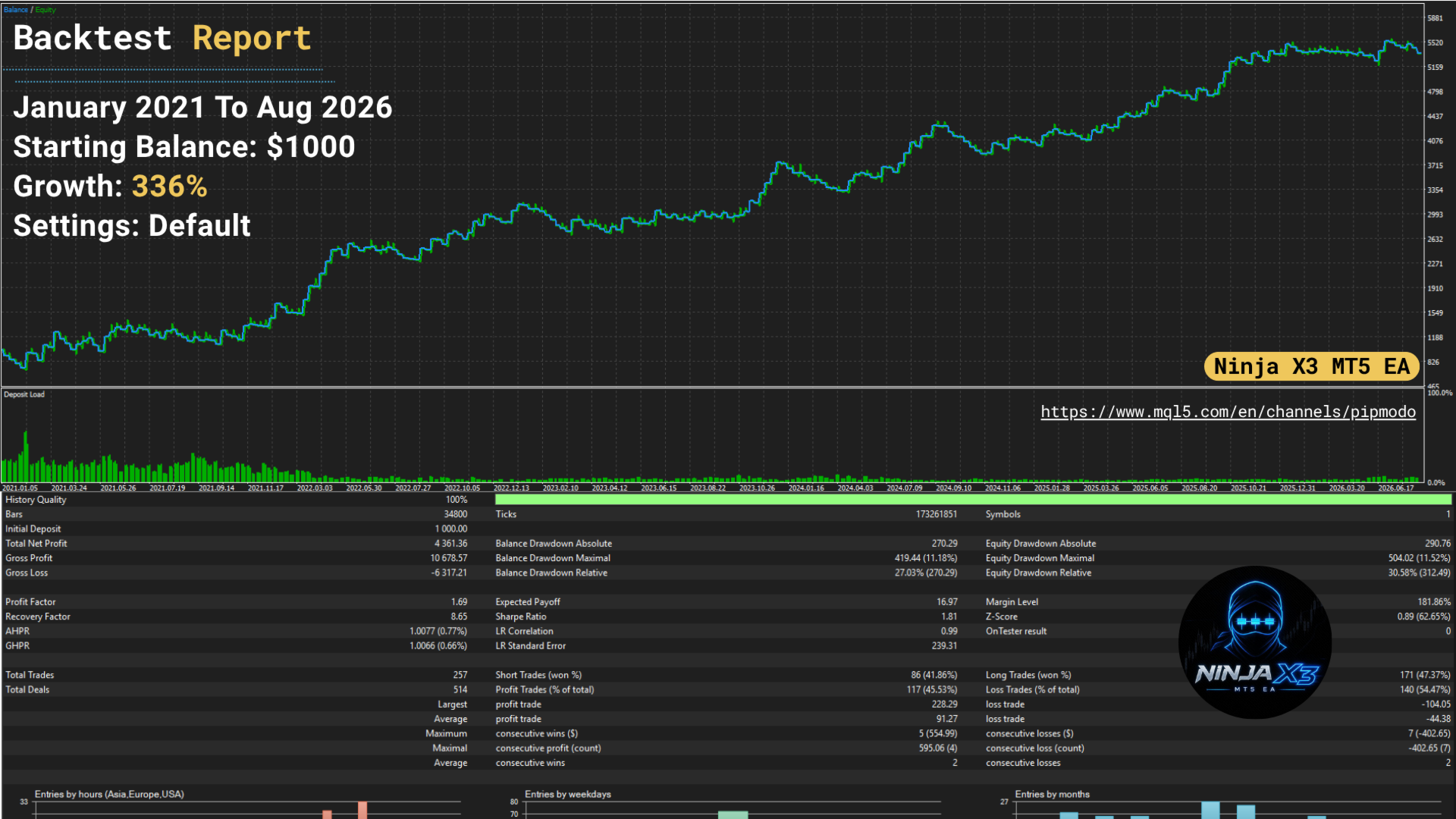This screenshot has height=819, width=1456.
Task: Select the AHPR value '1.0077 (0.77%)'
Action: click(x=438, y=632)
